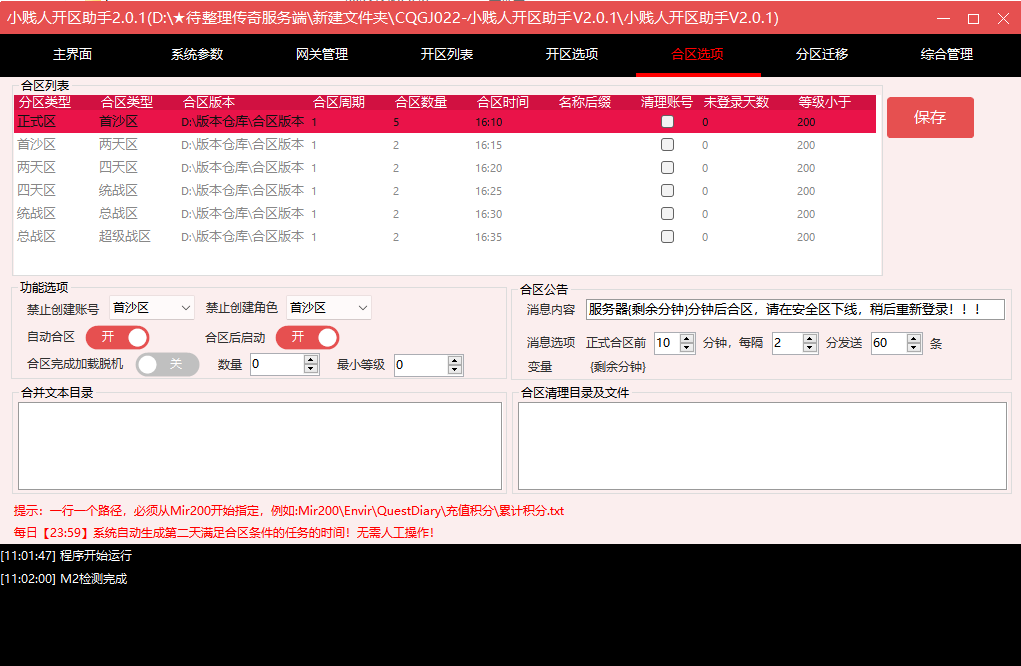1021x666 pixels.
Task: Go to the 网关管理 tab
Action: [x=322, y=55]
